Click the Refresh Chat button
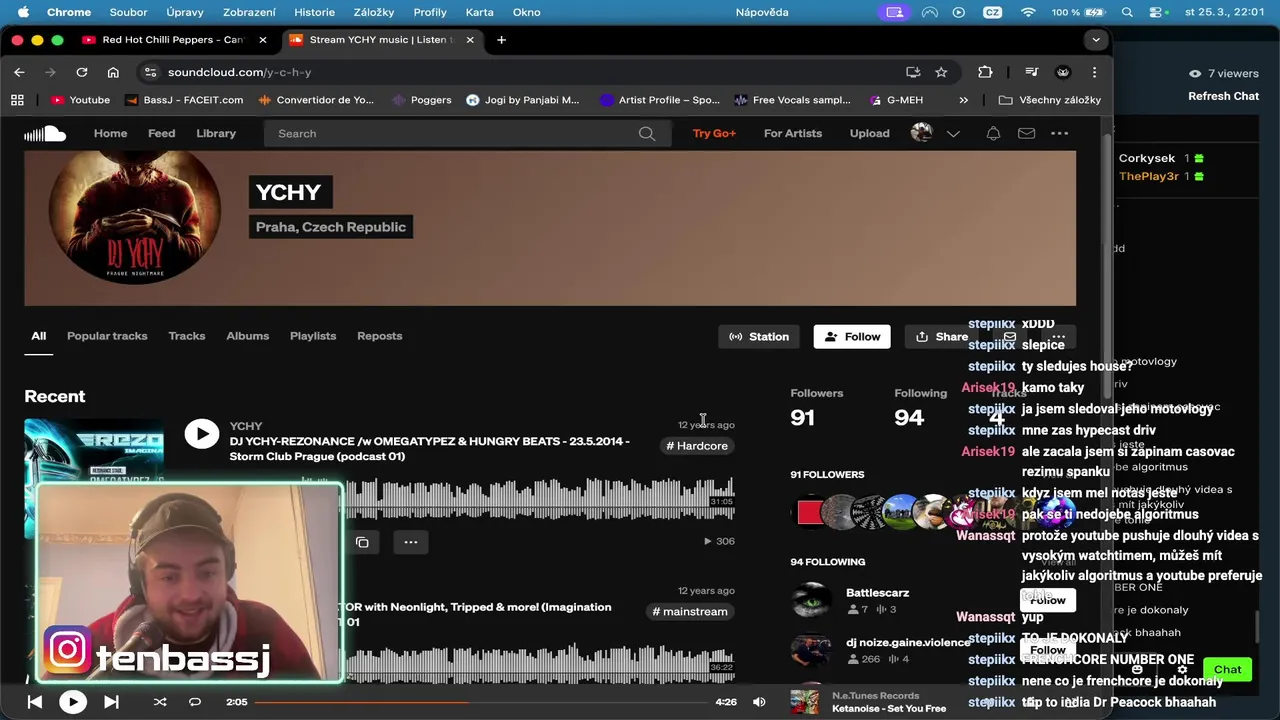The width and height of the screenshot is (1280, 720). point(1223,96)
